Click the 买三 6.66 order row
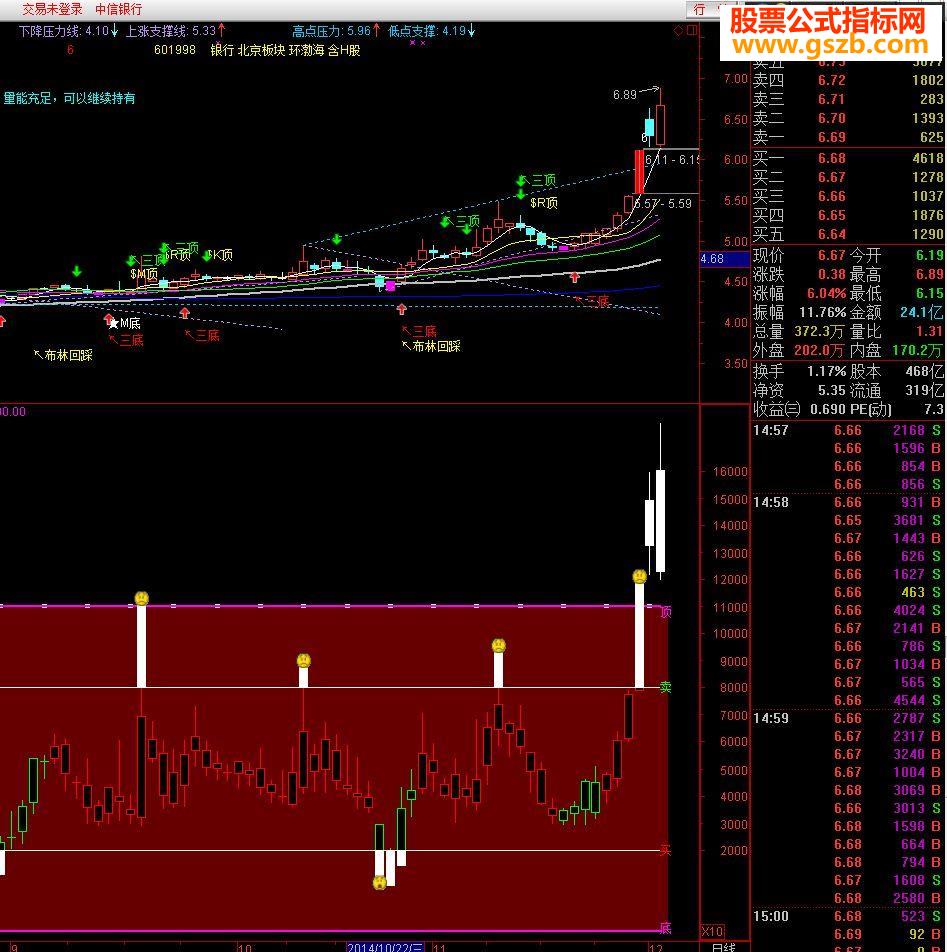Screen dimensions: 947x952 pos(848,196)
